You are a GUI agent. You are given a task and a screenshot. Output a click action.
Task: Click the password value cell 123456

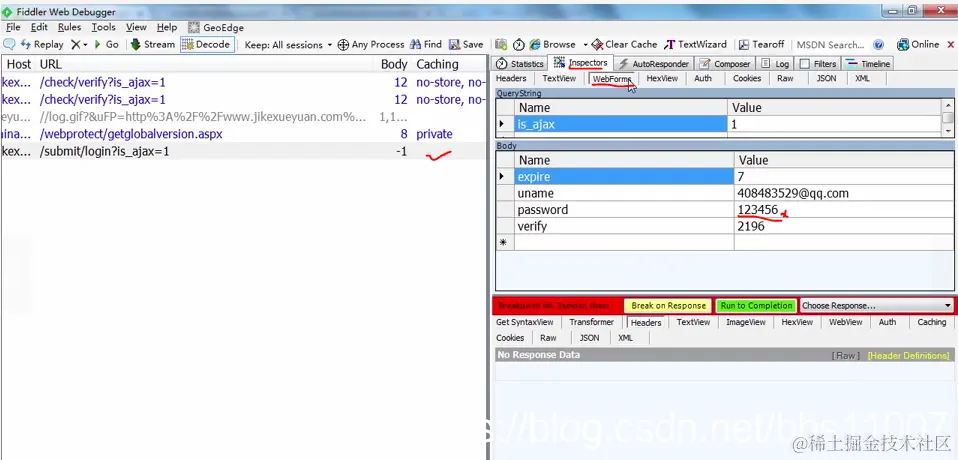tap(844, 210)
